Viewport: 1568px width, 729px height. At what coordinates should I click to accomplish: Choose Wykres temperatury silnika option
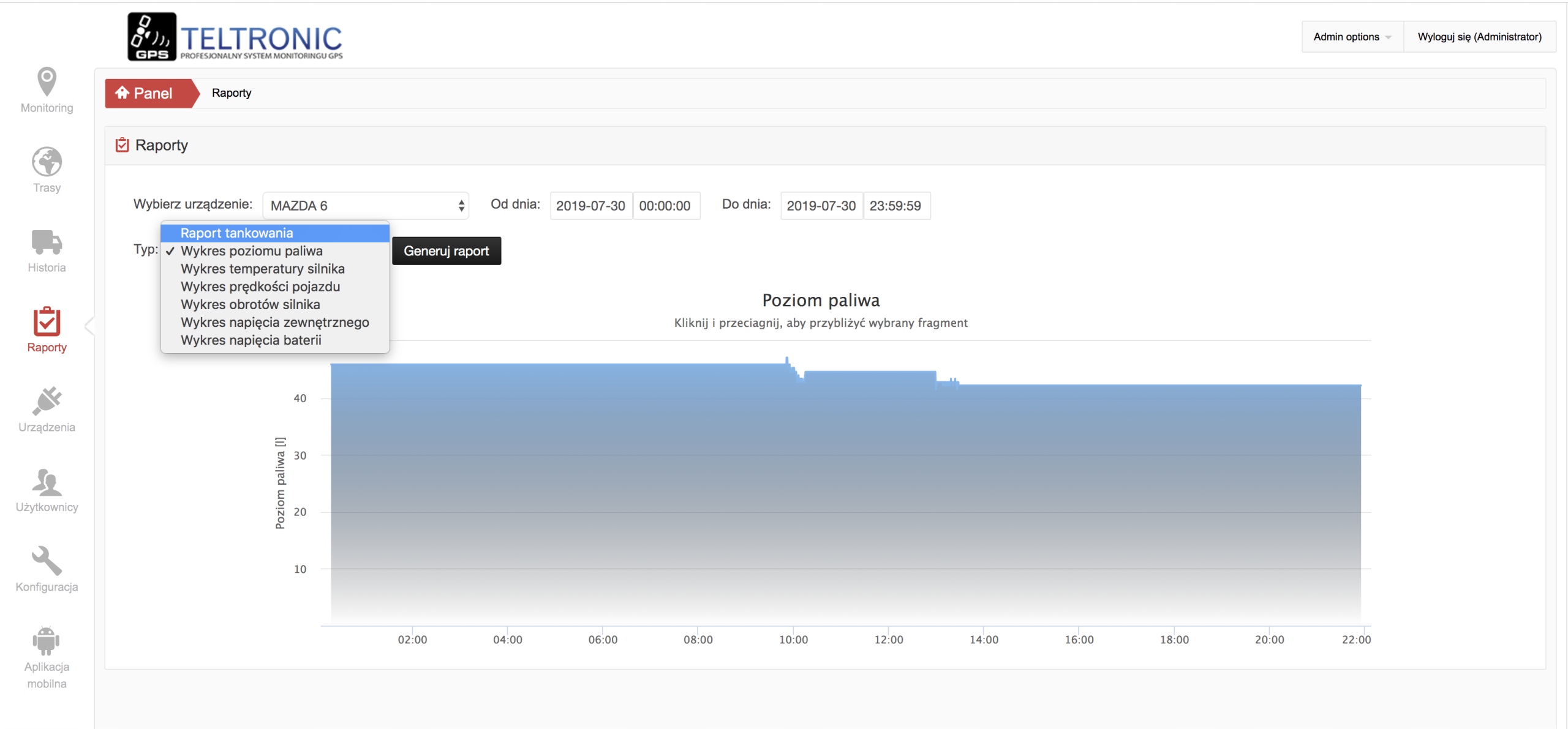pyautogui.click(x=262, y=269)
